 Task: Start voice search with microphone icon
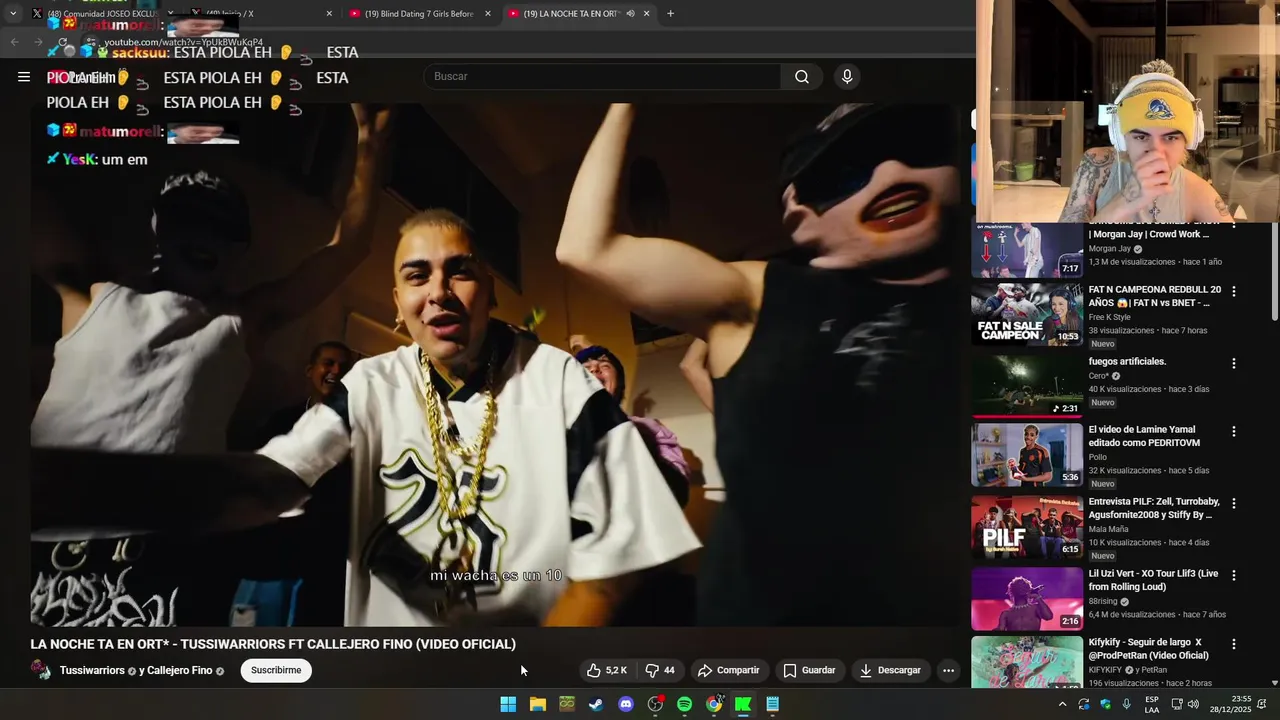click(847, 77)
